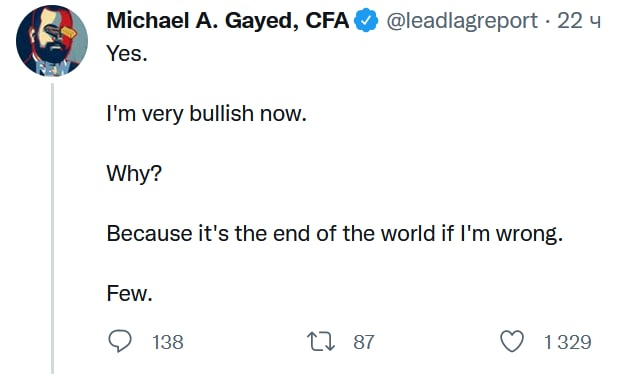Click the "Why?" line of the tweet

coord(134,173)
